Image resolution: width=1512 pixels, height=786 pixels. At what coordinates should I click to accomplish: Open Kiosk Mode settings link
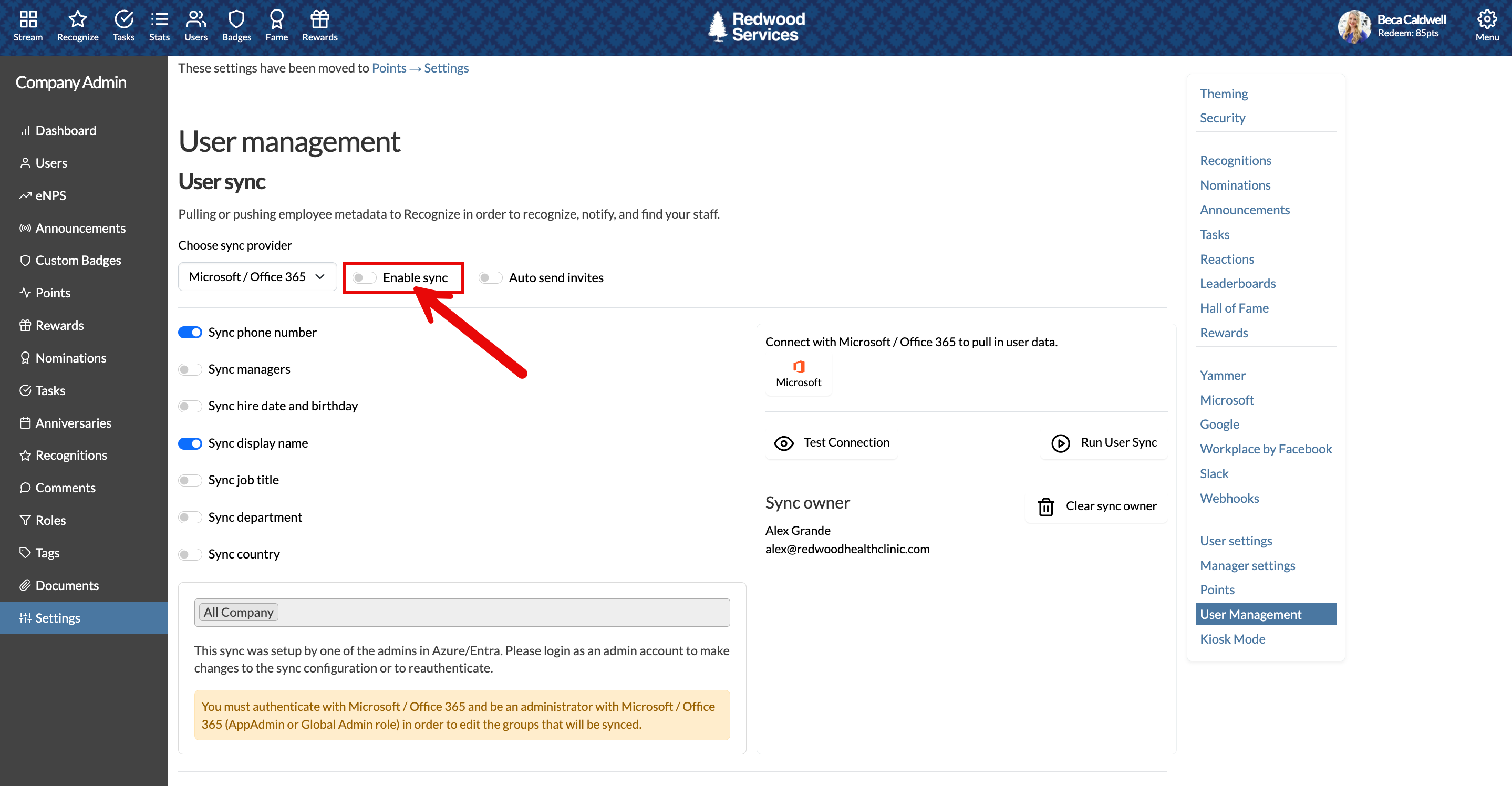1232,639
